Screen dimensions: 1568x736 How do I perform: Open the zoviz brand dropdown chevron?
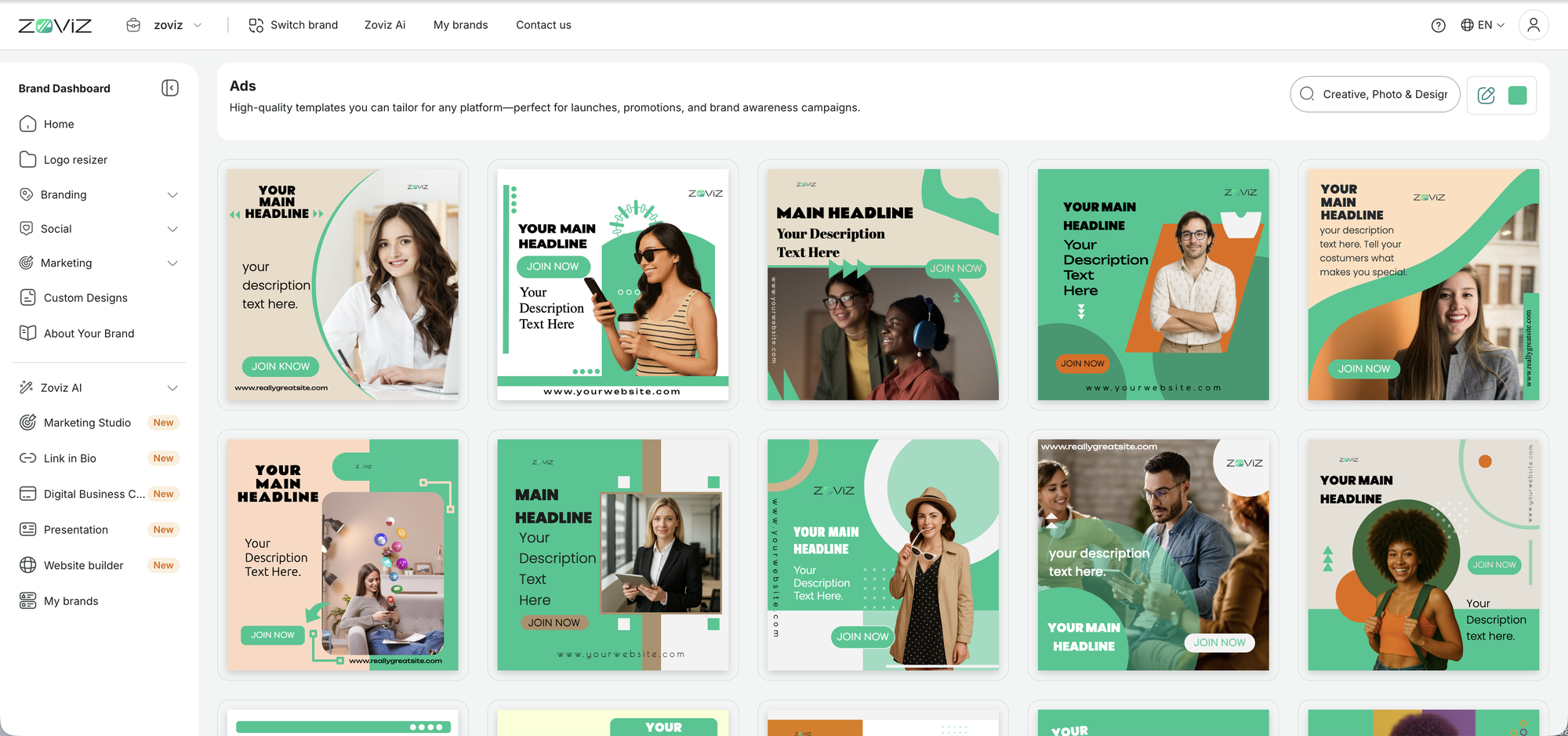point(198,25)
